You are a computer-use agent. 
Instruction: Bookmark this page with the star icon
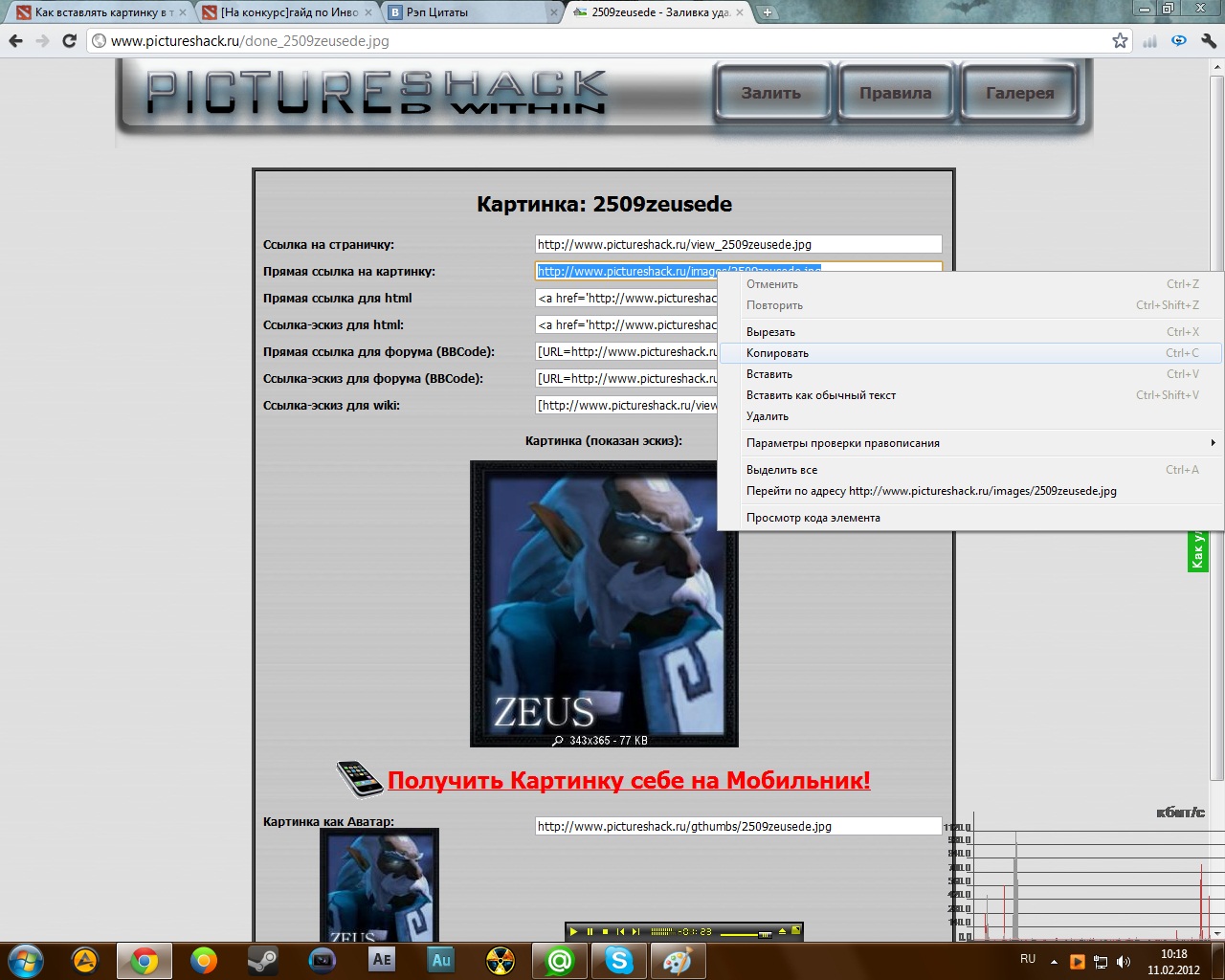coord(1120,41)
